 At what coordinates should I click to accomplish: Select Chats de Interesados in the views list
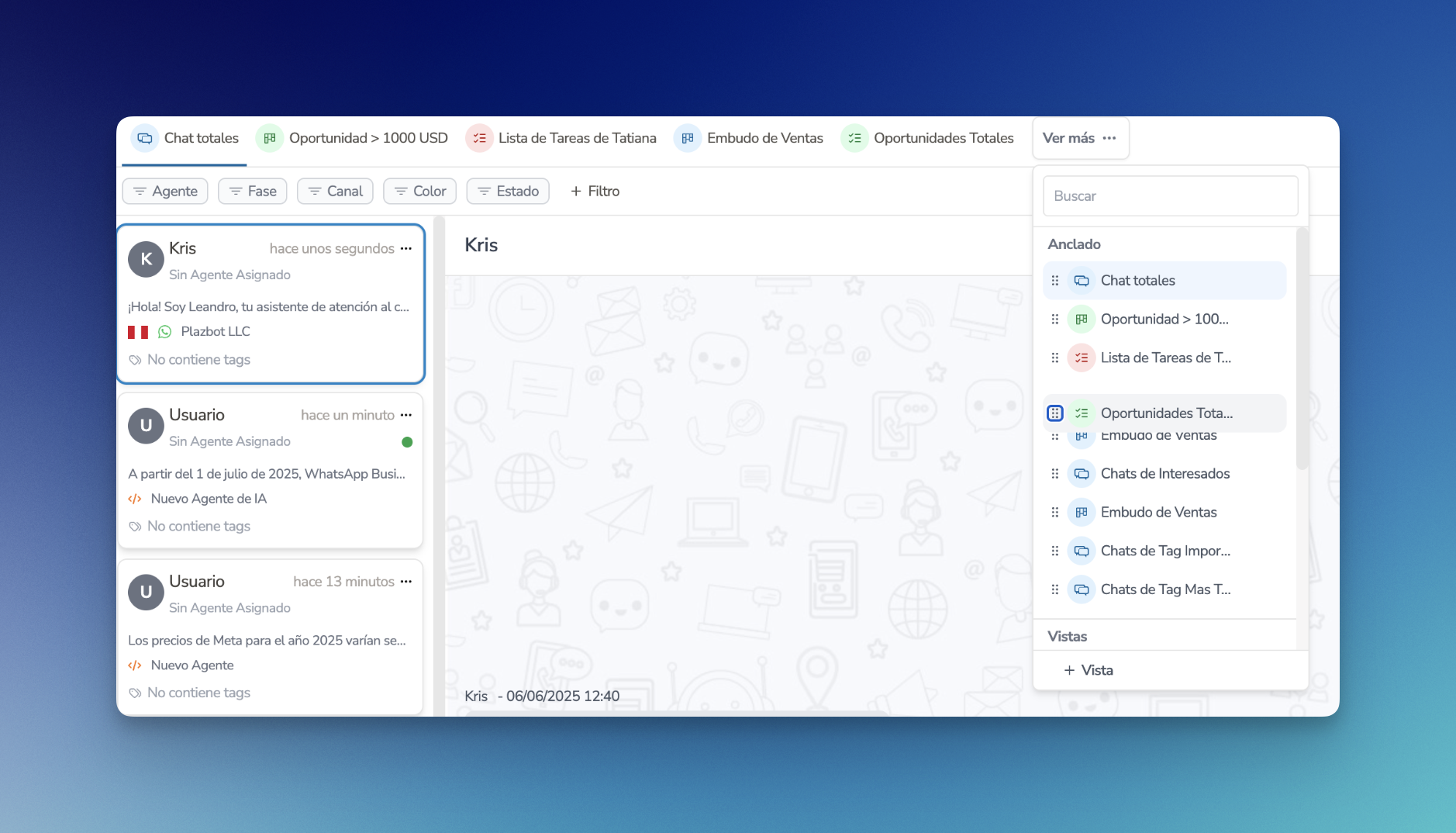coord(1164,474)
